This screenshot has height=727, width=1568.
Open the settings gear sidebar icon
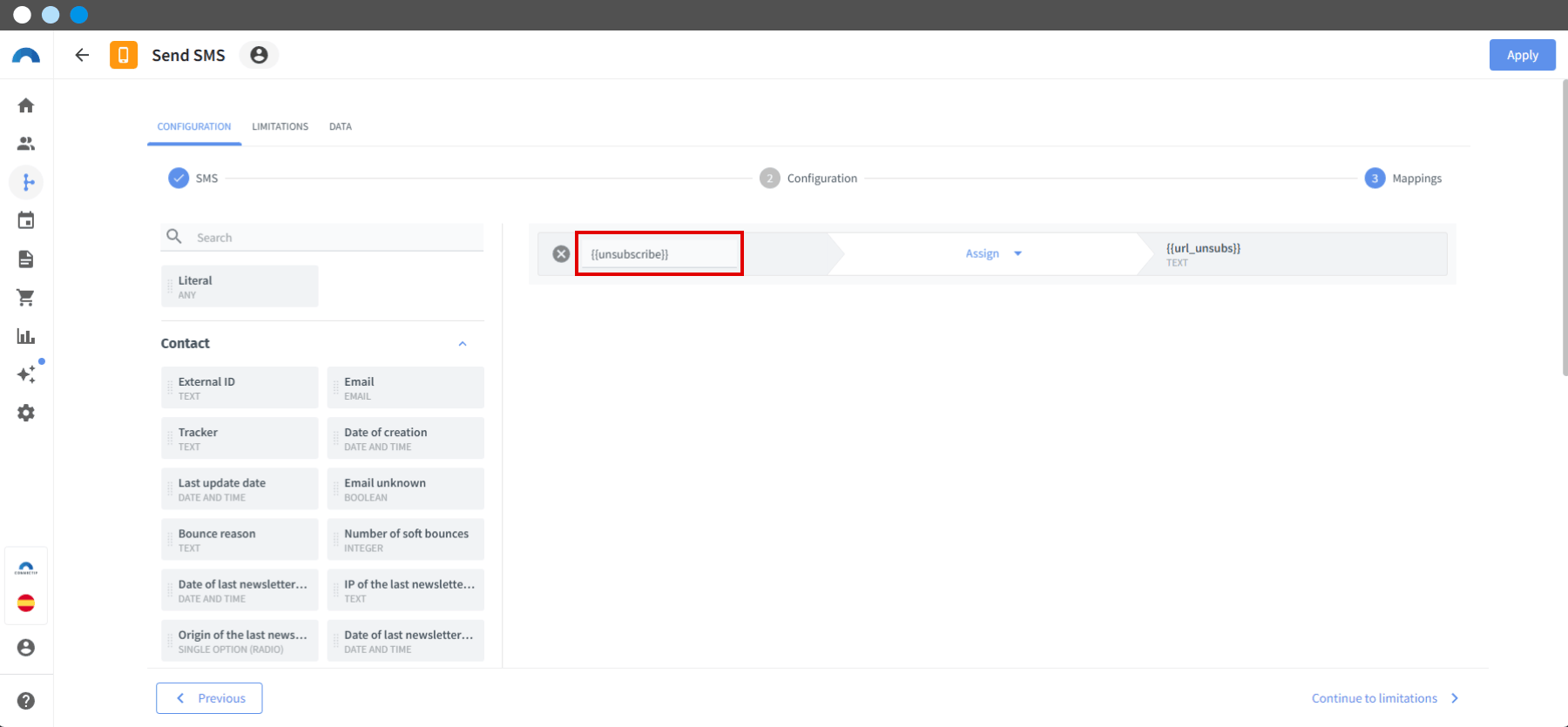[26, 413]
